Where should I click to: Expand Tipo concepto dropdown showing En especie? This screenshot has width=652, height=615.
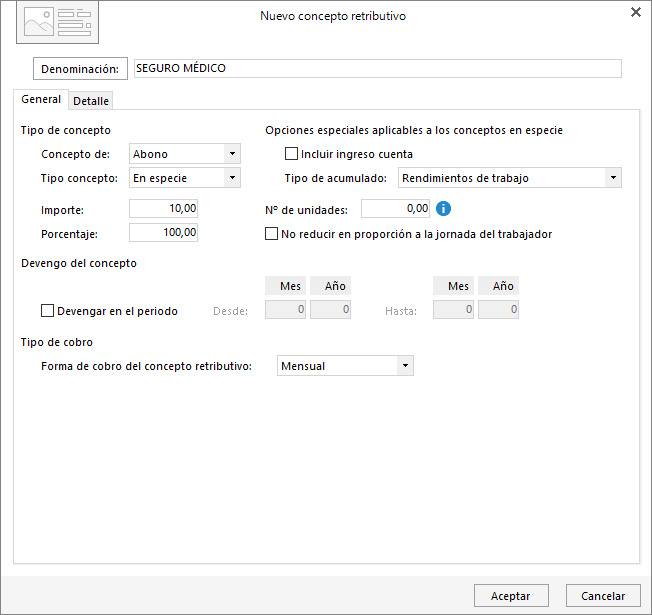click(x=185, y=178)
